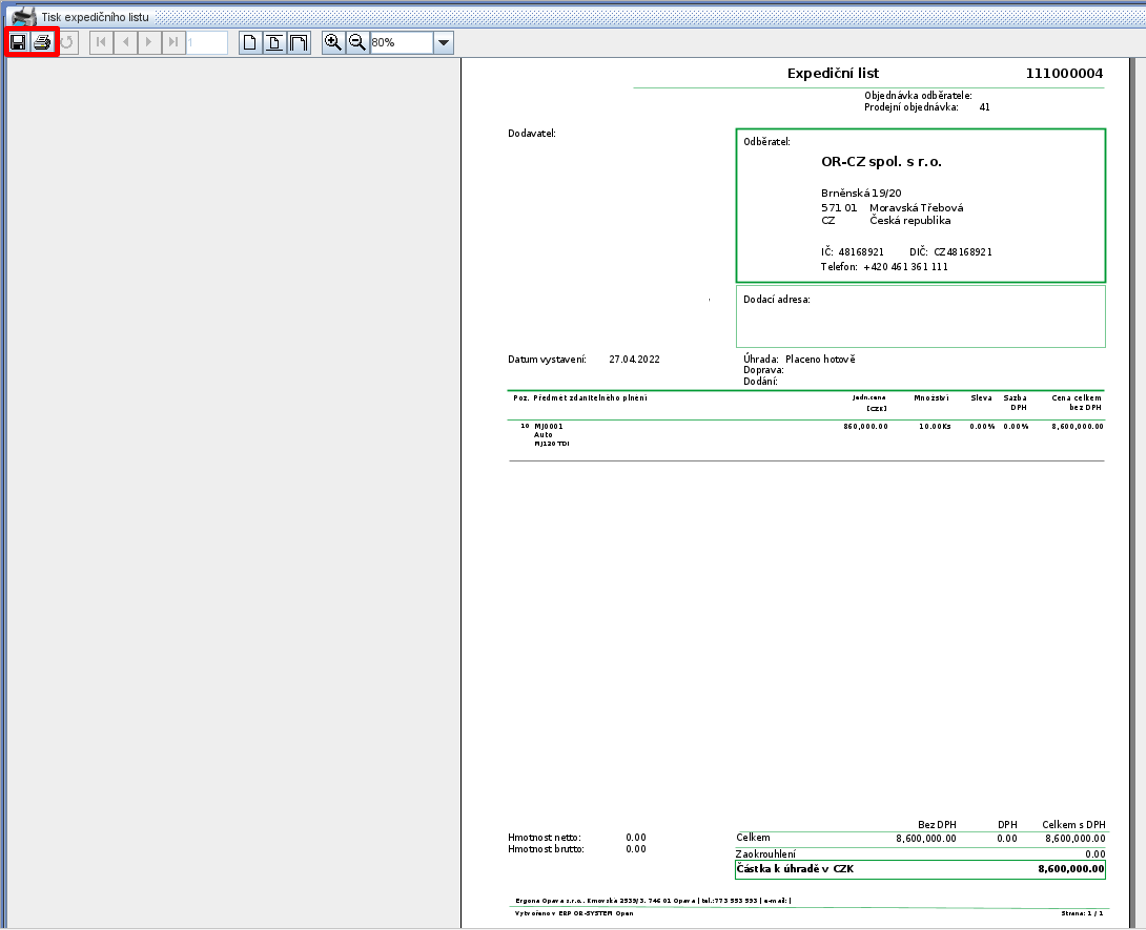The height and width of the screenshot is (930, 1146).
Task: Go to the previous page
Action: pos(125,42)
